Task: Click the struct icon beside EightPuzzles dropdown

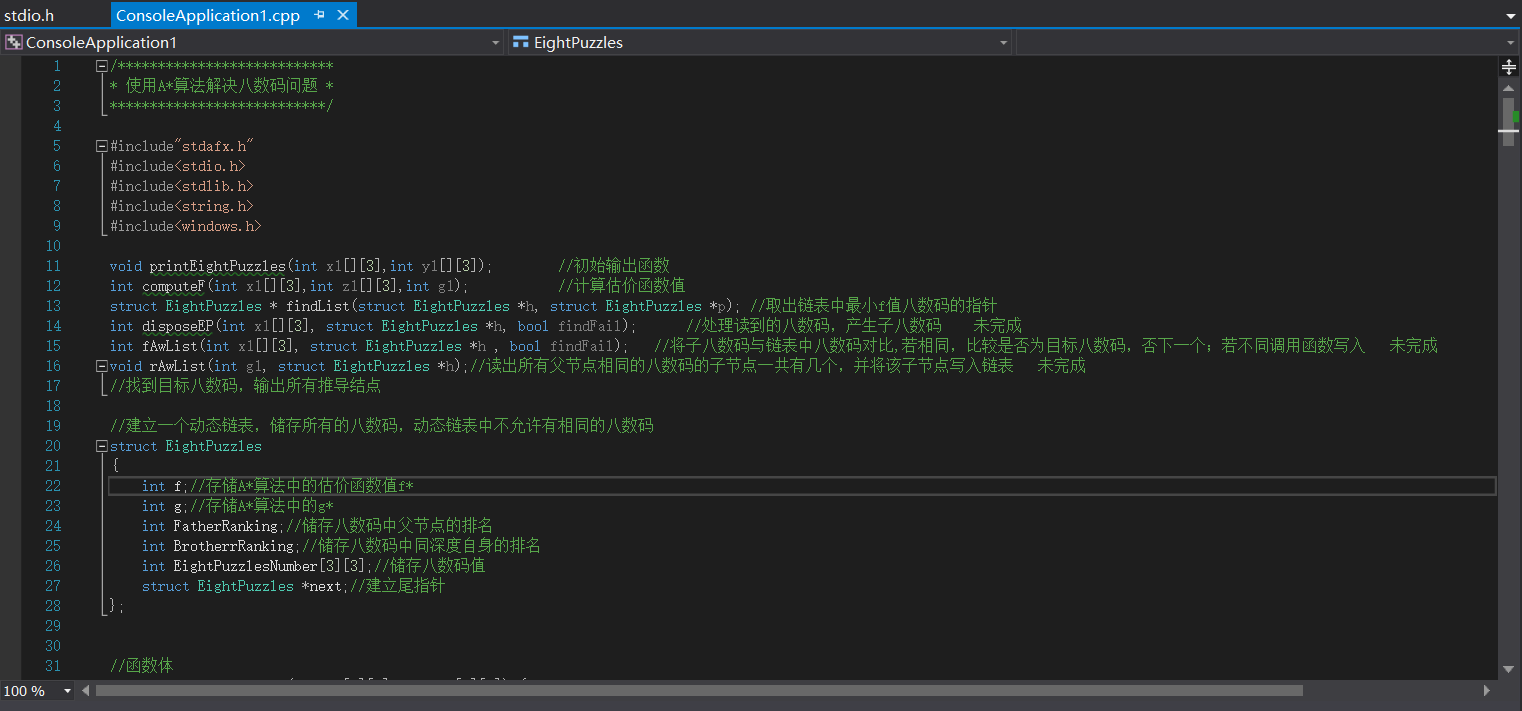Action: pos(520,42)
